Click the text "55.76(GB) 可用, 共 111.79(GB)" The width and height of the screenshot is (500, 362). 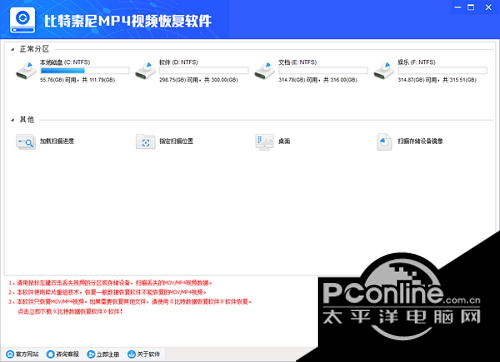point(78,80)
